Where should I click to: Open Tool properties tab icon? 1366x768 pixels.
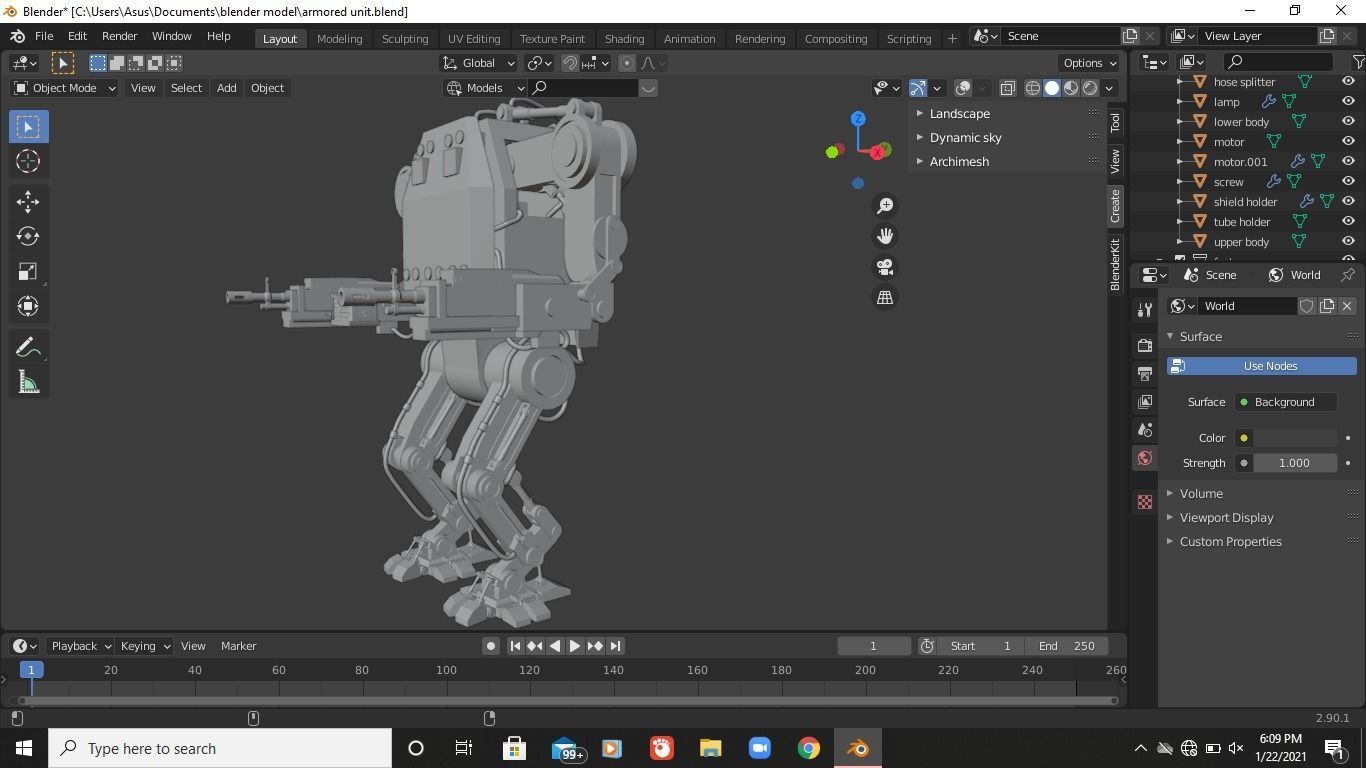1145,310
